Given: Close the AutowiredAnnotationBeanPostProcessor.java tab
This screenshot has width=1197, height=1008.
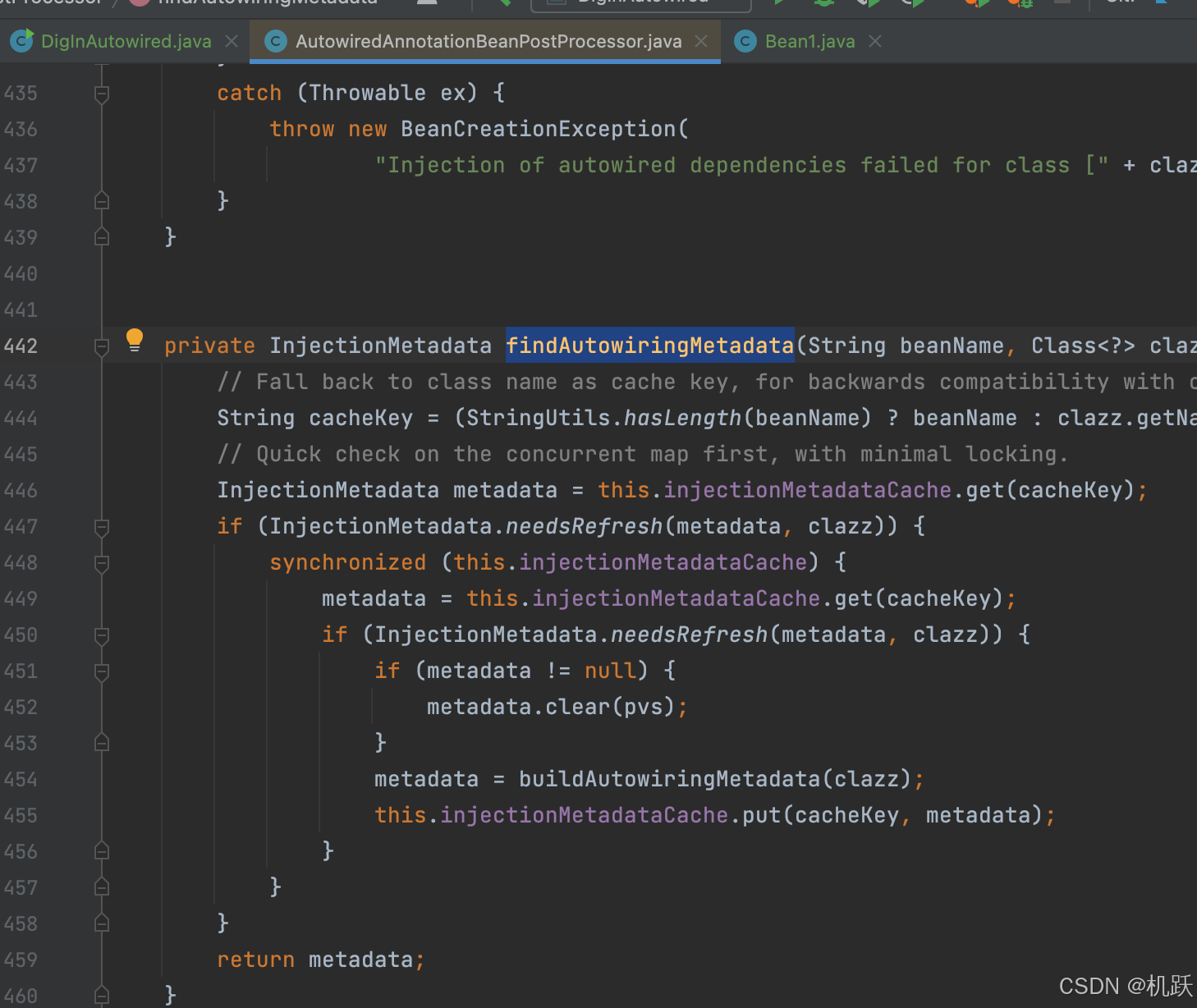Looking at the screenshot, I should 702,40.
